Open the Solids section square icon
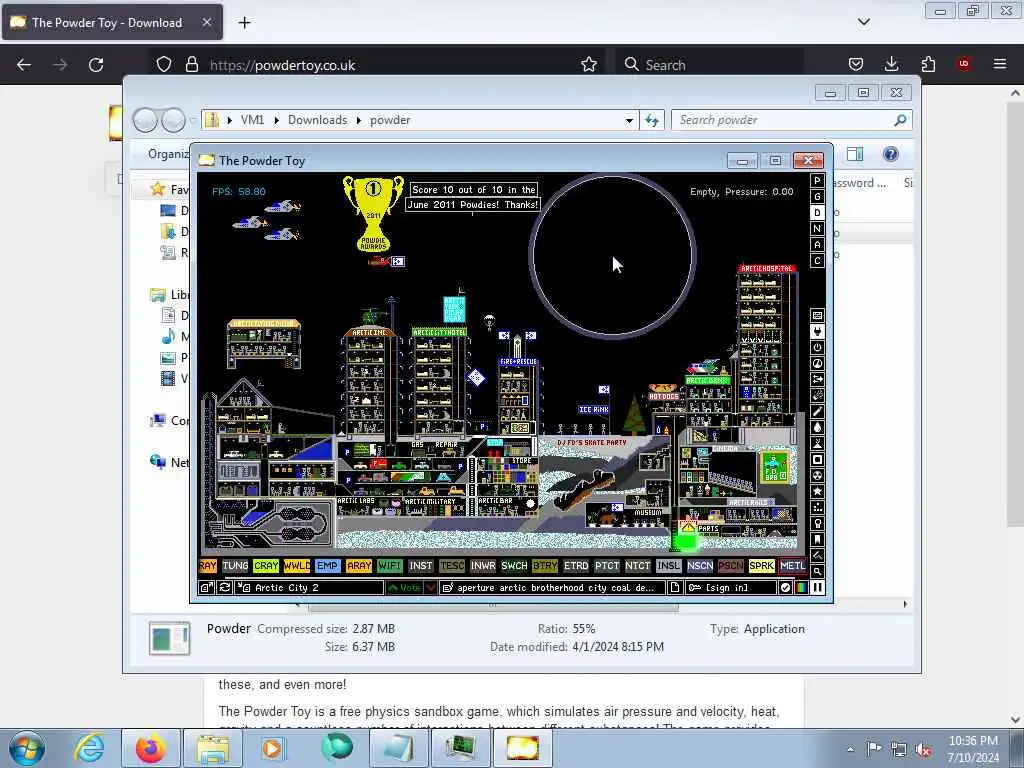This screenshot has width=1024, height=768. tap(817, 459)
